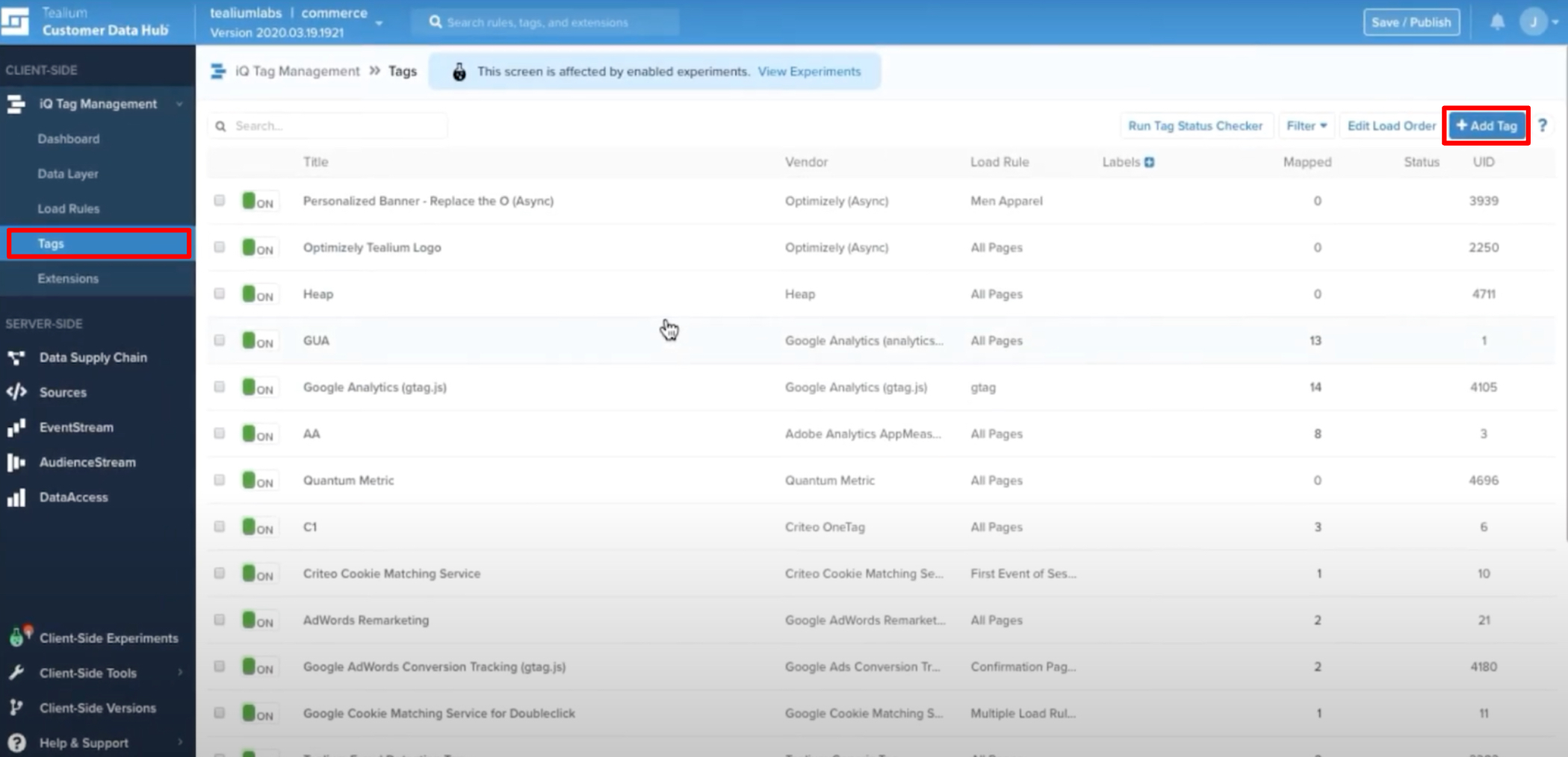Viewport: 1568px width, 757px height.
Task: Select the Google Analytics (gtag.js) checkbox
Action: pos(219,387)
